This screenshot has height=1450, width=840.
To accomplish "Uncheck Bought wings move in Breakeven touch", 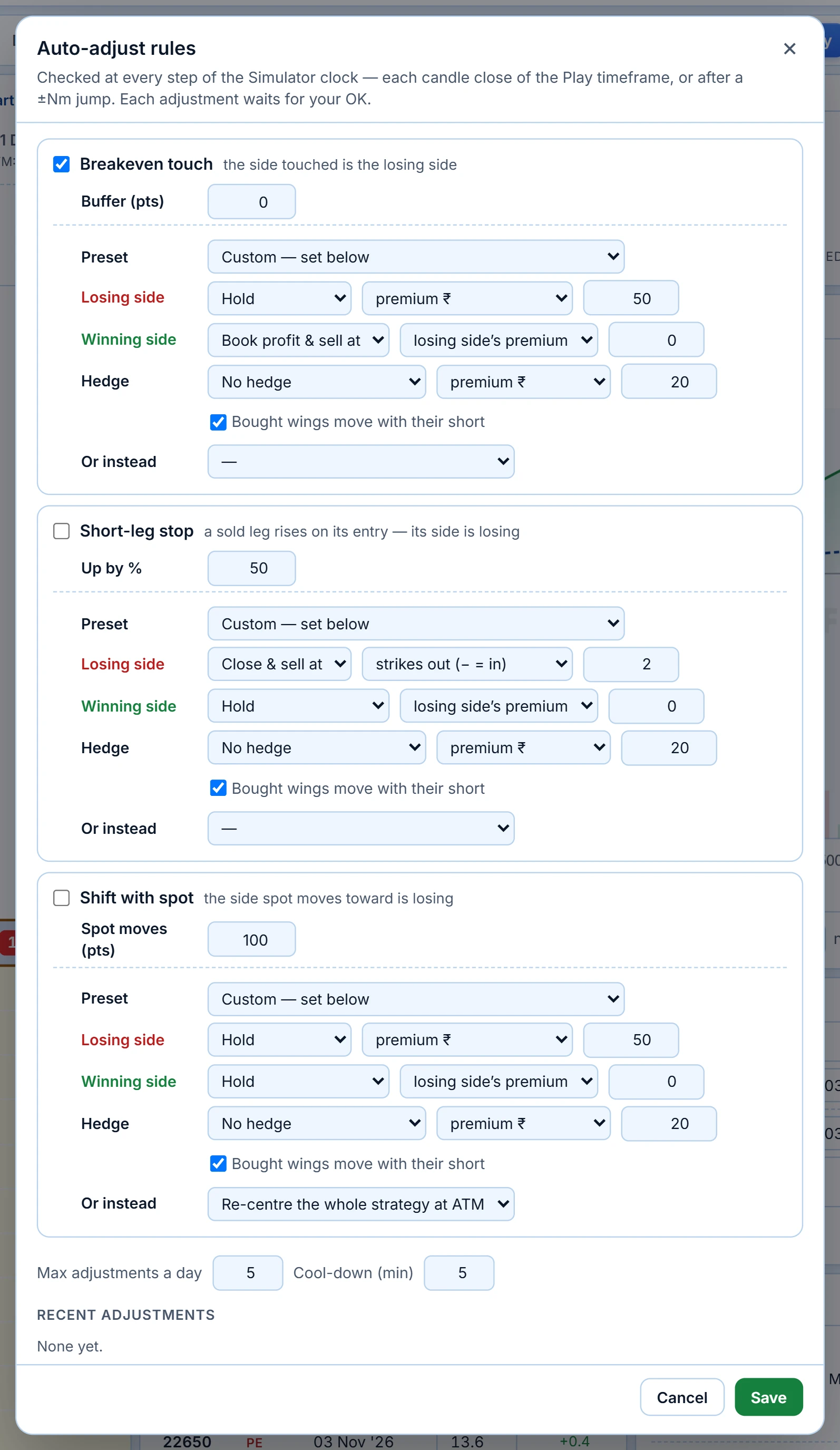I will pos(218,422).
